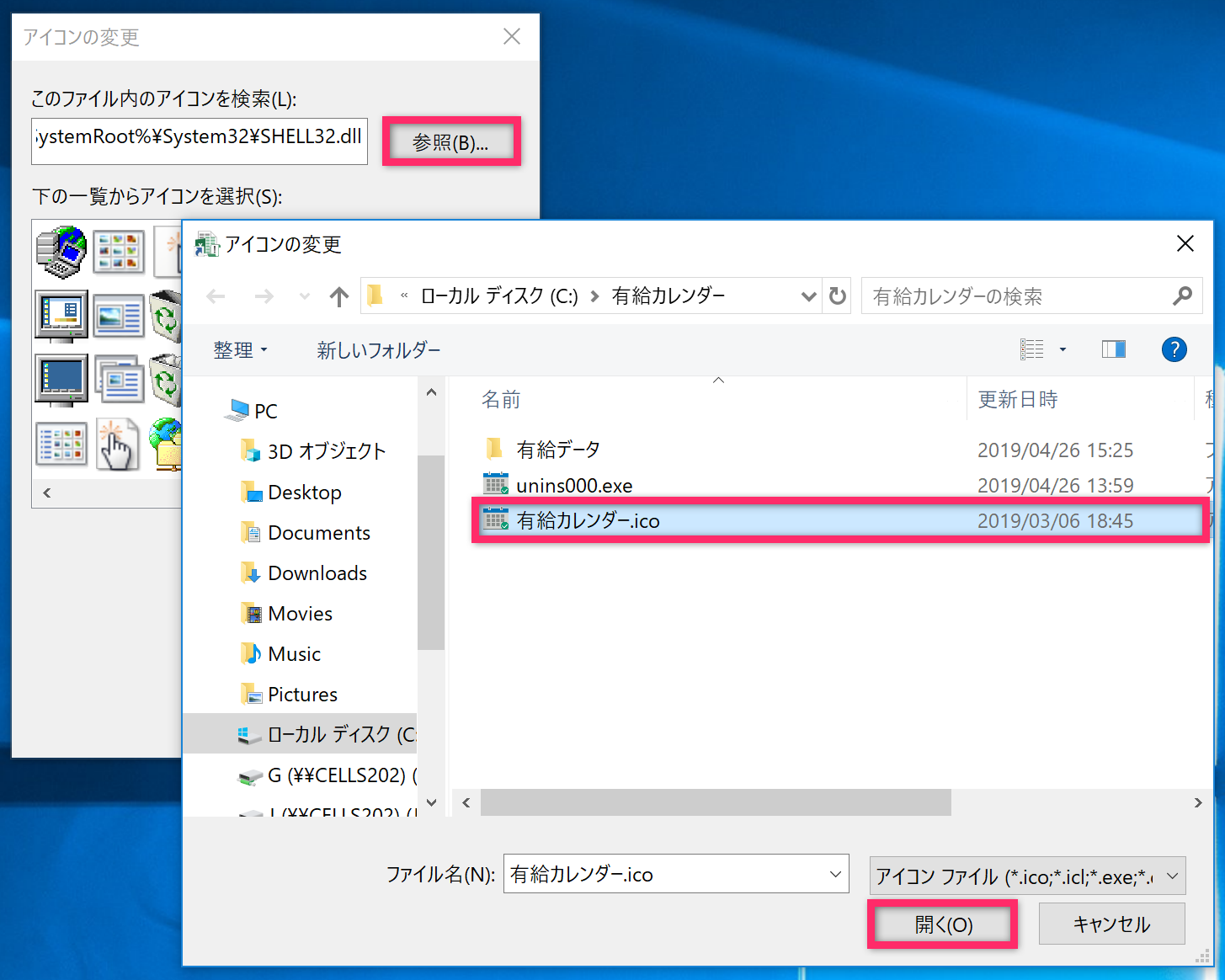Click the view layout icon in toolbar
The image size is (1225, 980).
(x=1032, y=349)
